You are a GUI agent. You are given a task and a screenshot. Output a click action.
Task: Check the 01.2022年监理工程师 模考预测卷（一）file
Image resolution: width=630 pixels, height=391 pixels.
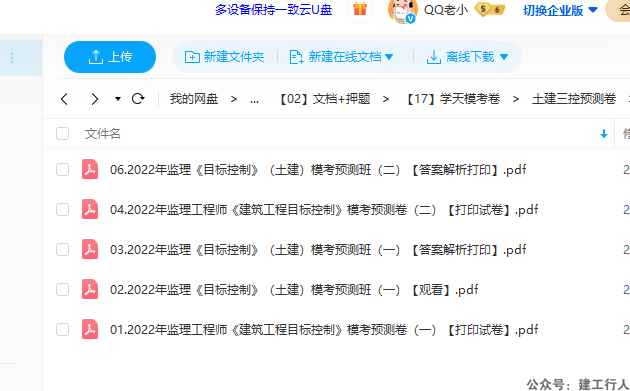click(x=62, y=330)
